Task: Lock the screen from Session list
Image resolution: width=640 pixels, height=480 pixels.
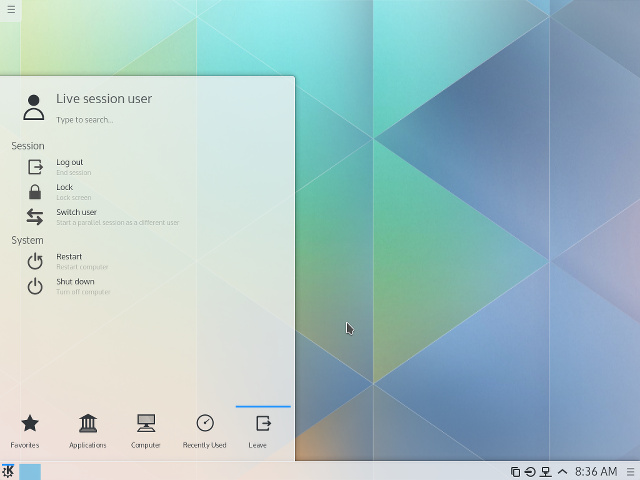Action: pyautogui.click(x=65, y=191)
